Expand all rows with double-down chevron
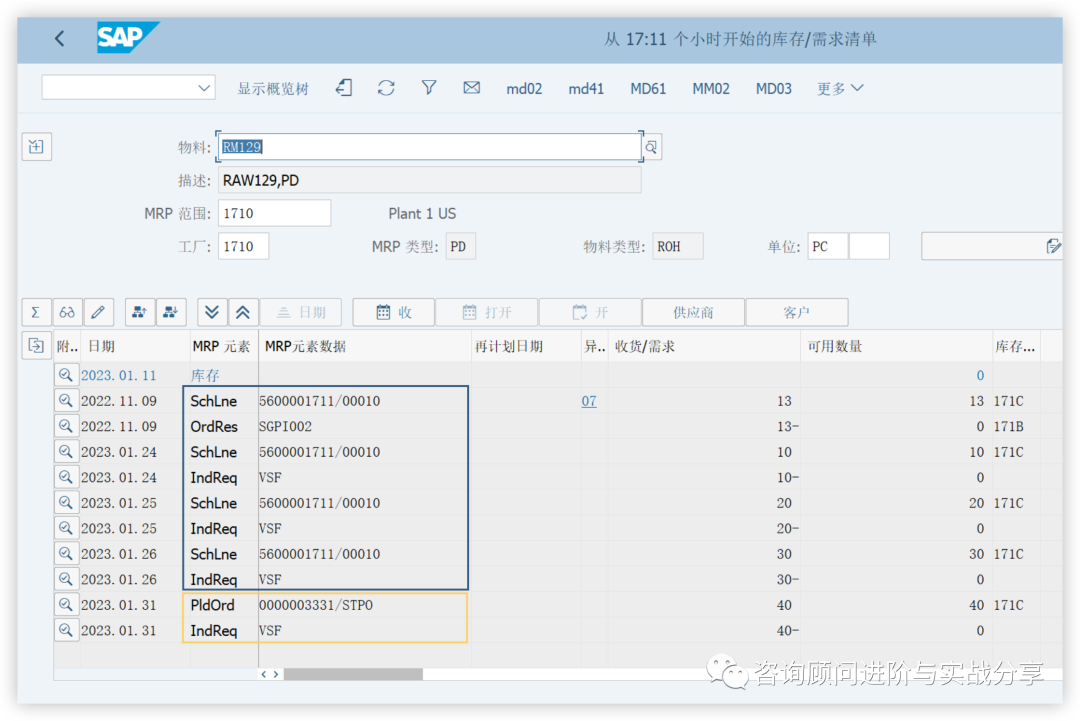Screen dimensions: 1080x721 click(x=211, y=312)
